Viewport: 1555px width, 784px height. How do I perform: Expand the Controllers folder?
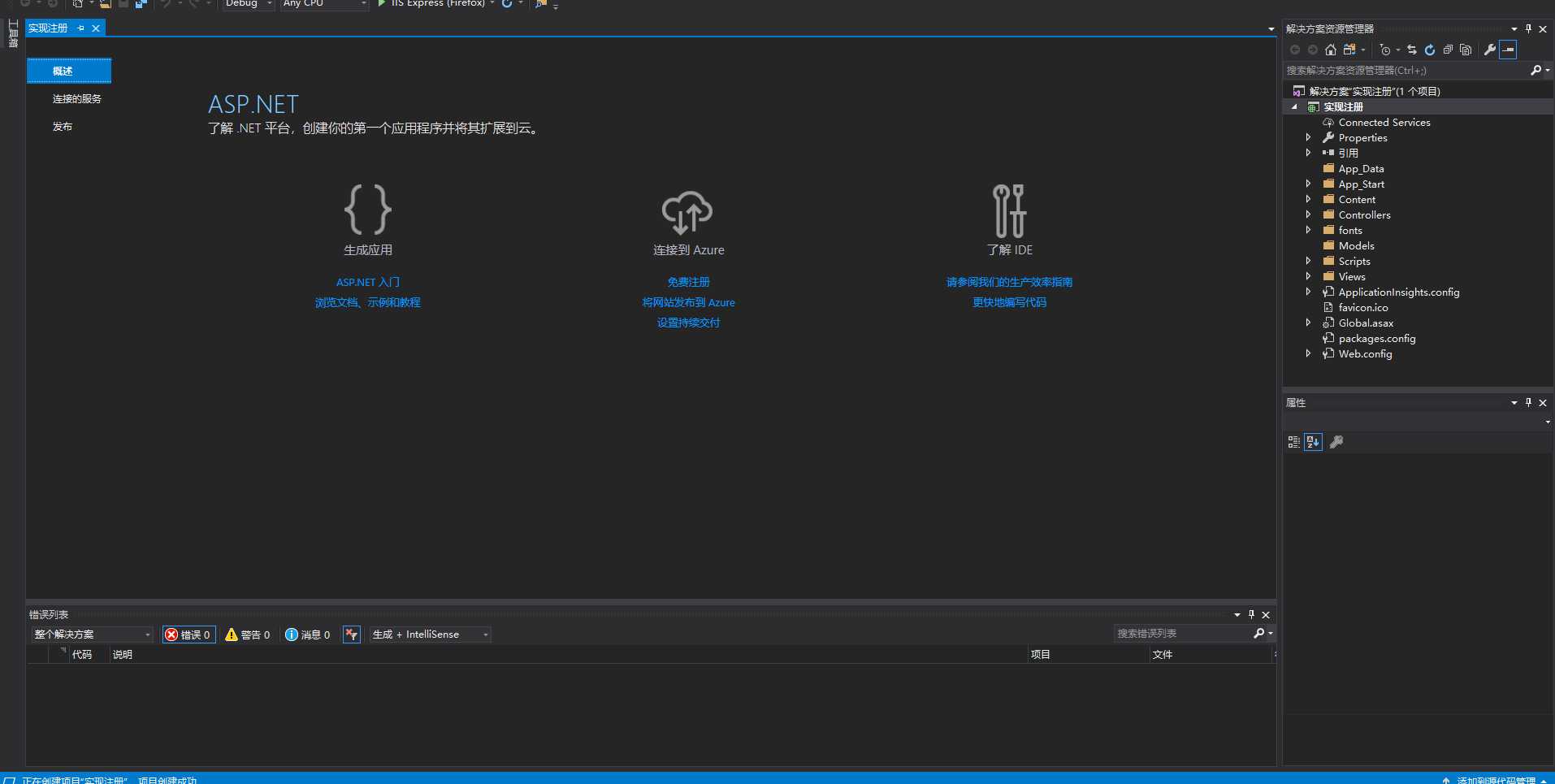point(1308,214)
